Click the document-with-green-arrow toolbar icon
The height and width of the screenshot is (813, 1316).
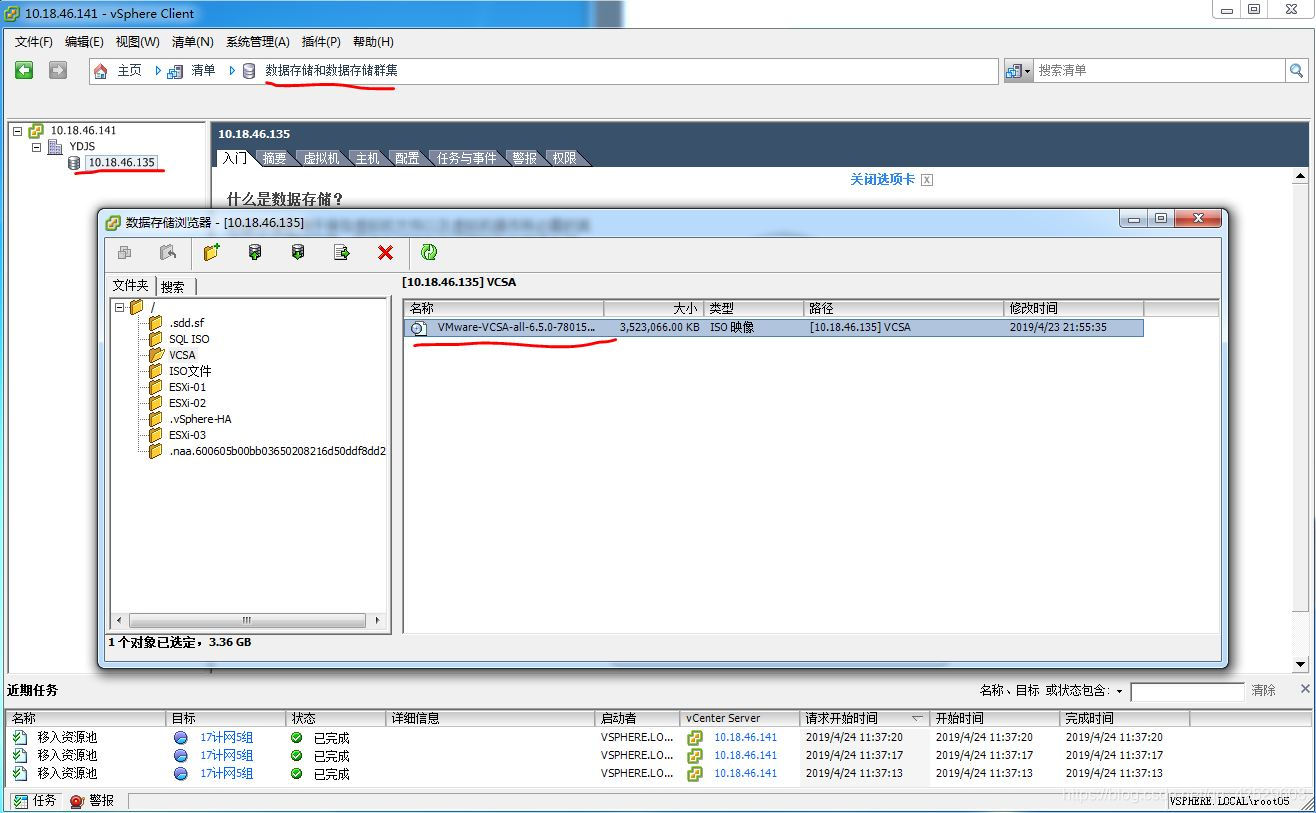click(x=342, y=253)
